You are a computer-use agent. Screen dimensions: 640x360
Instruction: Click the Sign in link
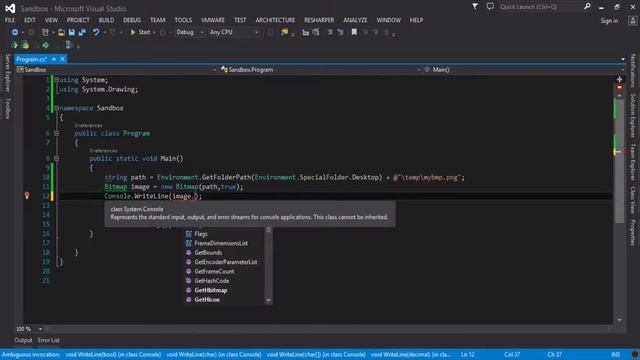[x=609, y=20]
